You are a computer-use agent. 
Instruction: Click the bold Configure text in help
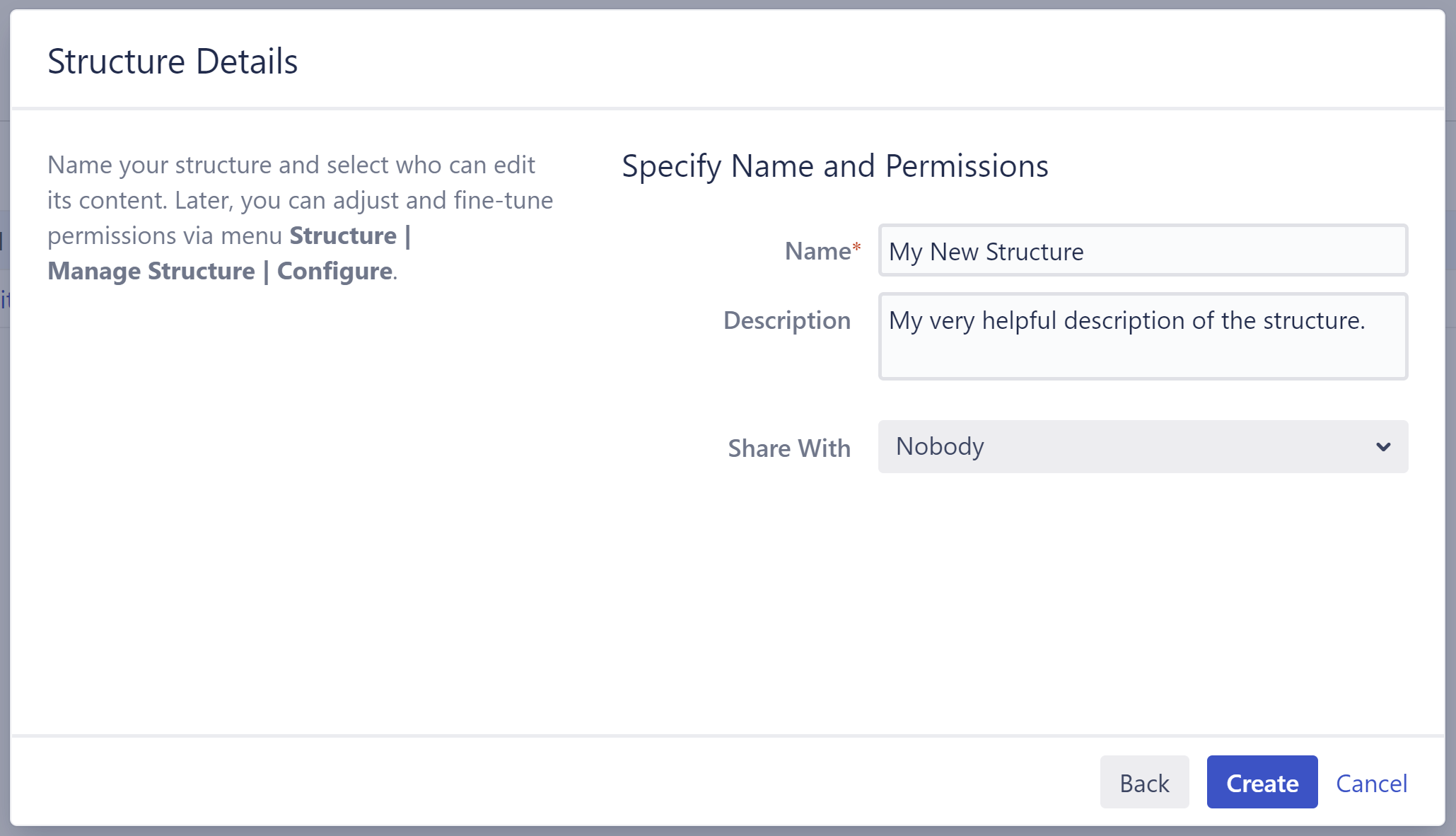pyautogui.click(x=334, y=271)
